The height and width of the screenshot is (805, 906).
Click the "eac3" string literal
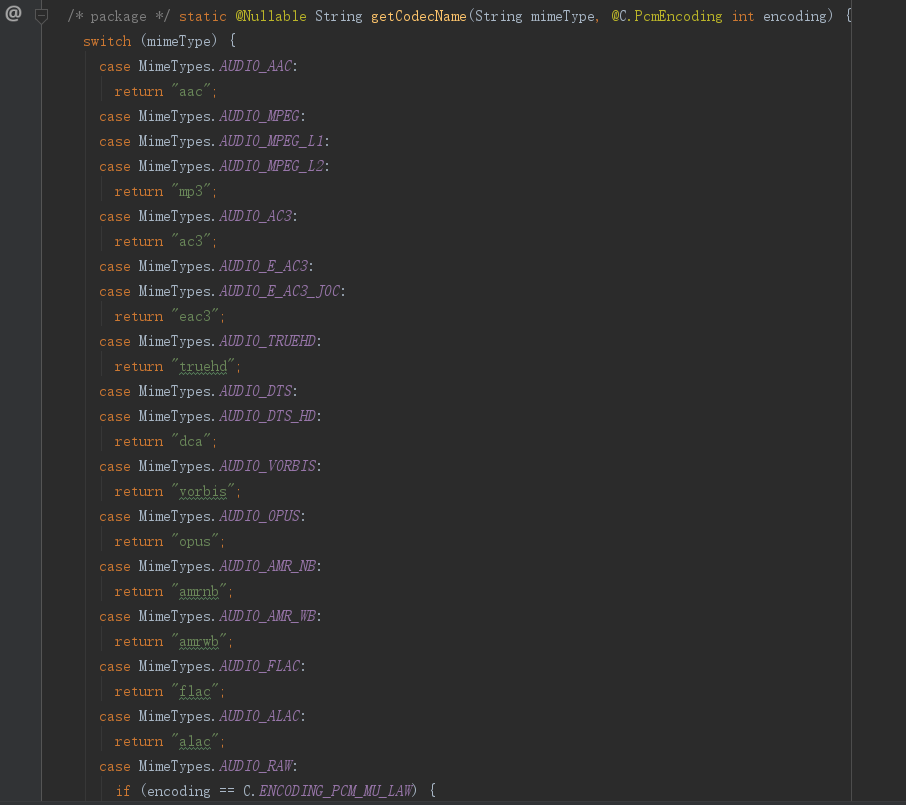(x=195, y=316)
